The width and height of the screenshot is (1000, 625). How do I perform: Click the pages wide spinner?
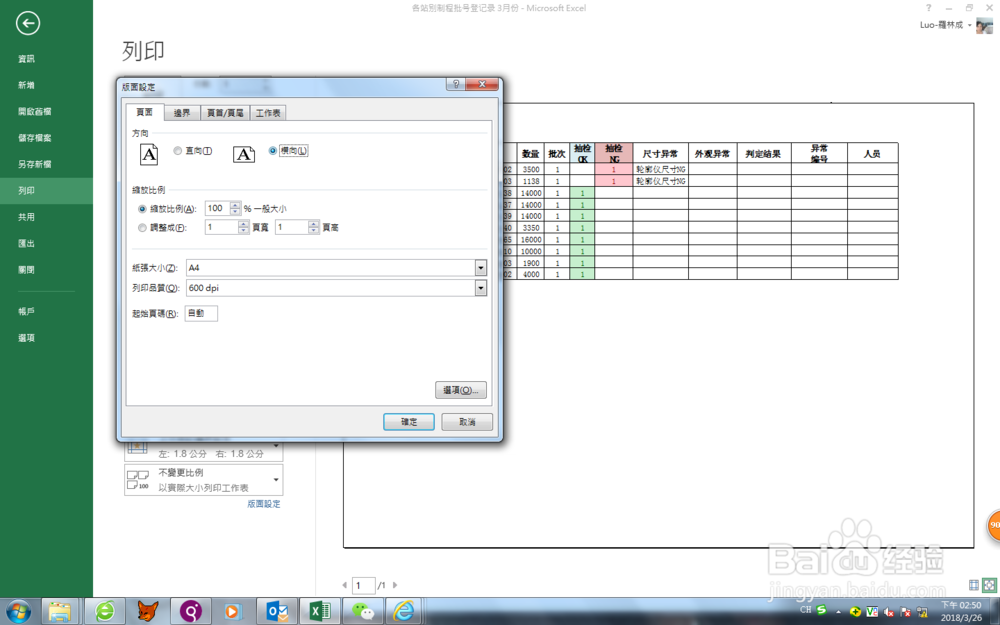tap(244, 227)
